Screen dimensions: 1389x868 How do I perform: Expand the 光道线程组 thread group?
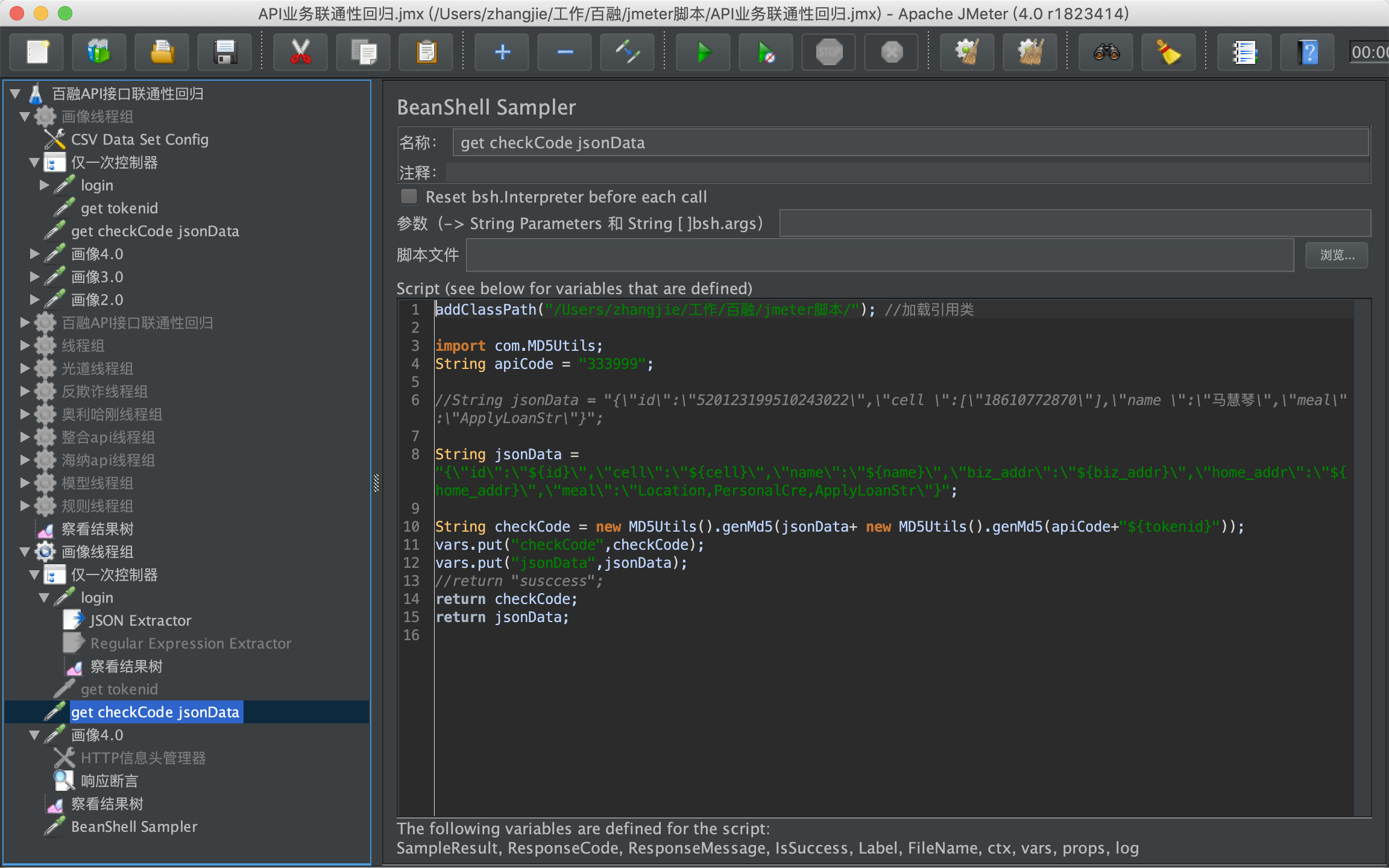click(x=25, y=368)
